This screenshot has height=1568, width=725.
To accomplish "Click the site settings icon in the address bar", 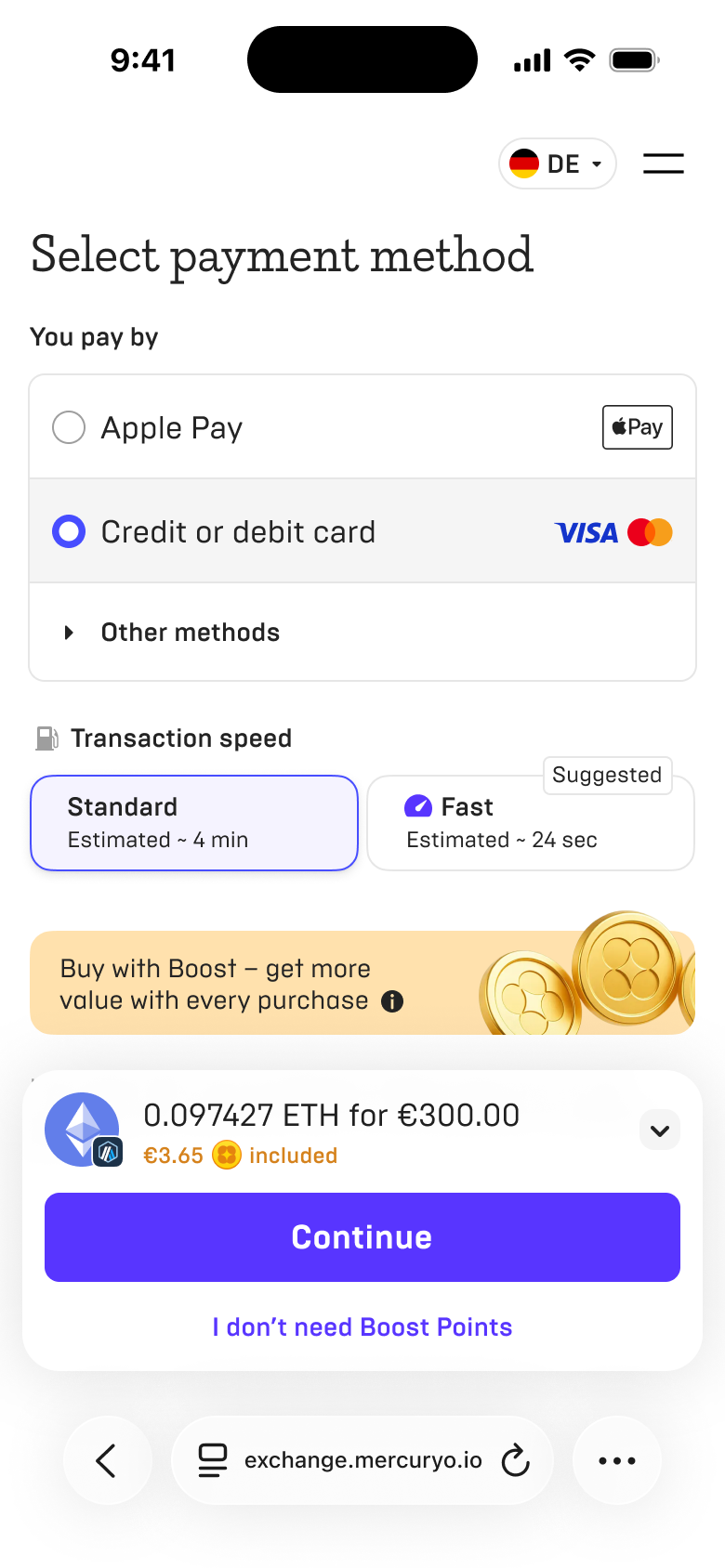I will (213, 1460).
